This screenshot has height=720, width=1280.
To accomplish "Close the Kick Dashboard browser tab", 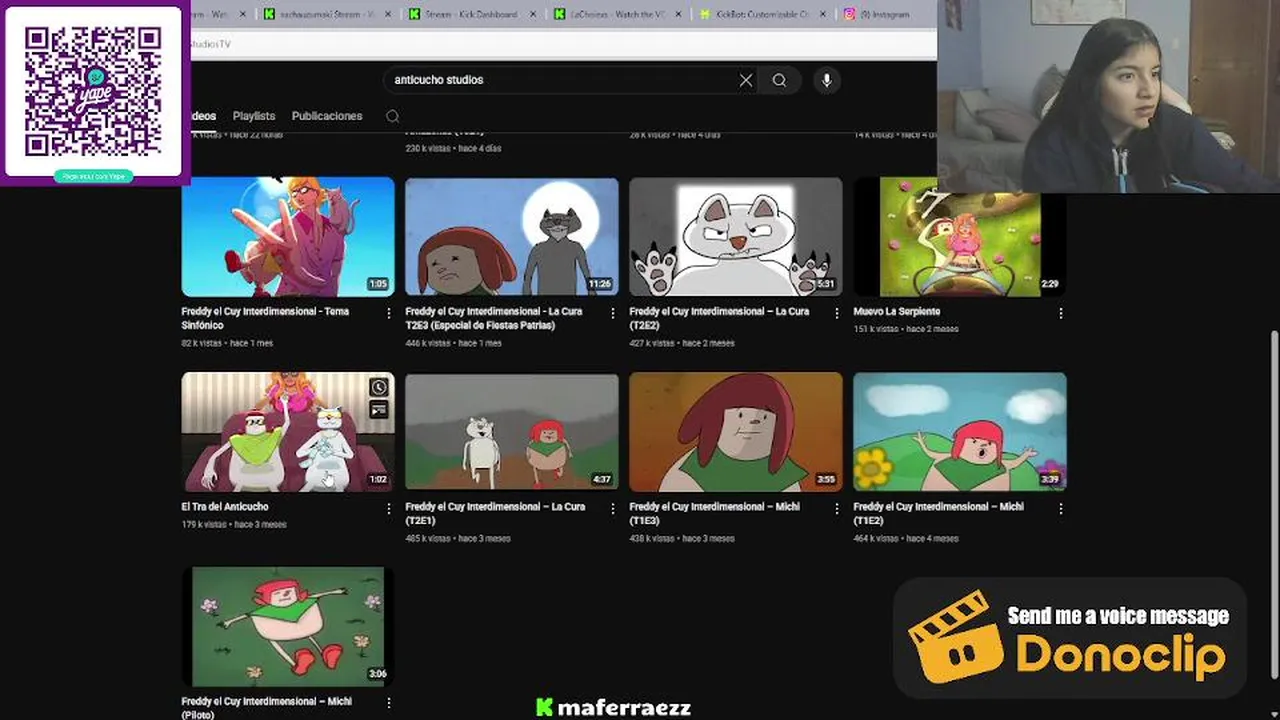I will click(x=533, y=14).
